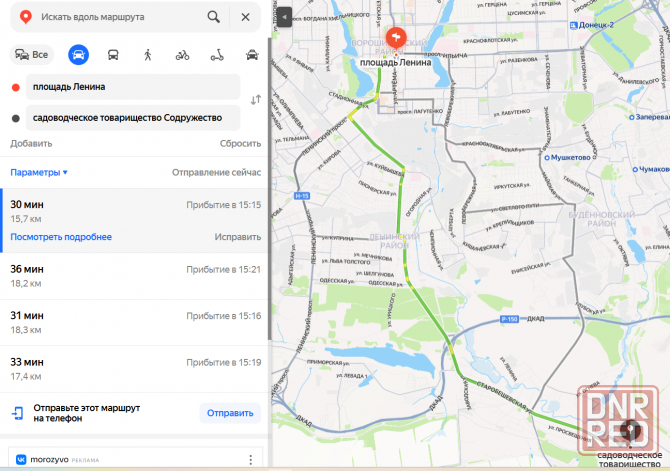Collapse the side panel with arrow button
The width and height of the screenshot is (670, 471).
pos(284,17)
